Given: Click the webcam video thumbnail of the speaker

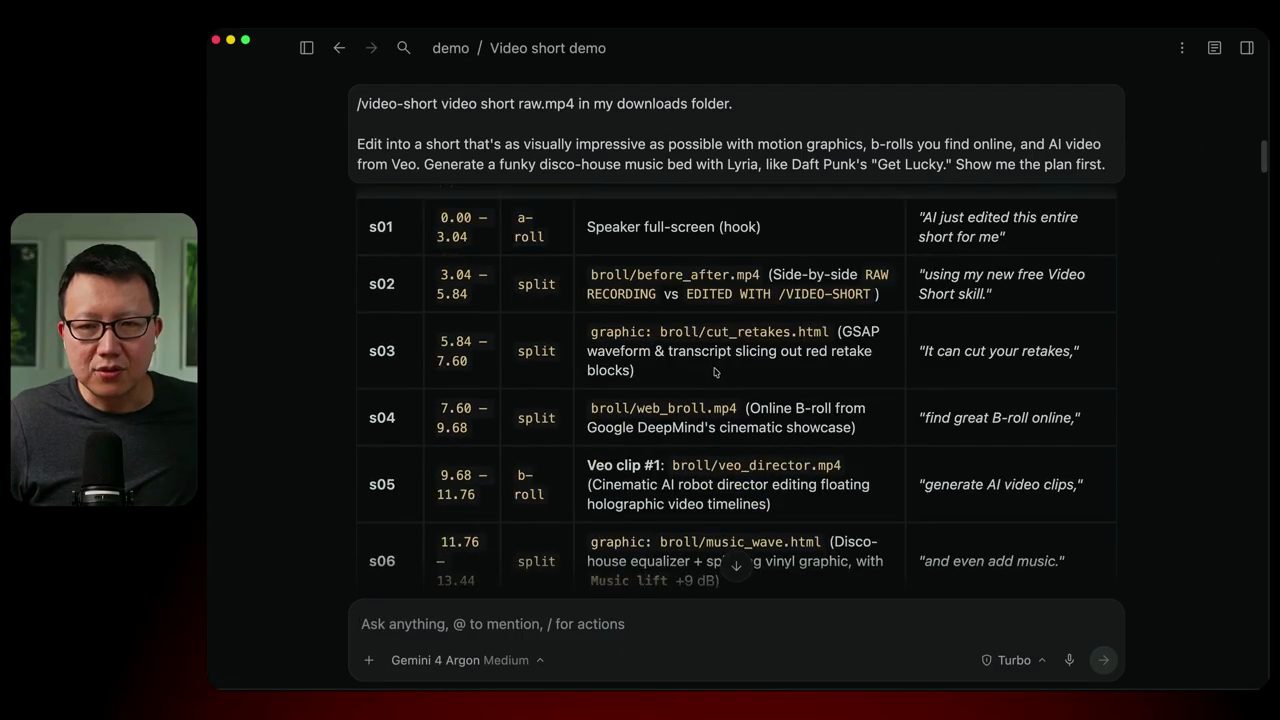Looking at the screenshot, I should [x=104, y=359].
